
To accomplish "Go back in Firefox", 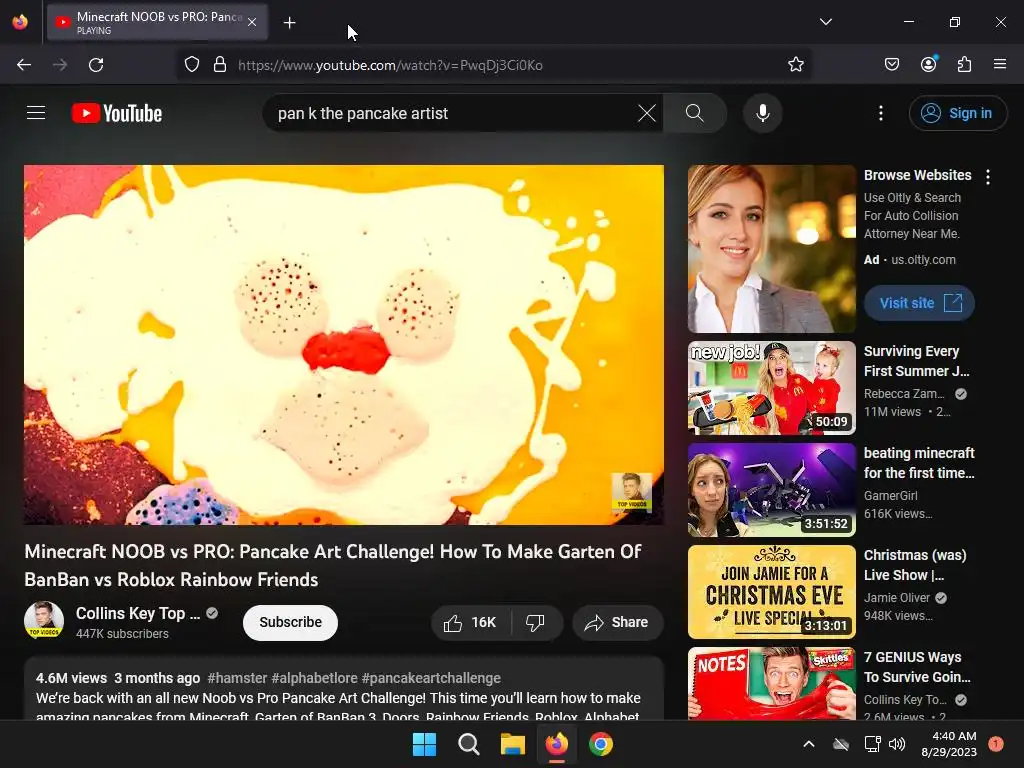I will (x=24, y=65).
